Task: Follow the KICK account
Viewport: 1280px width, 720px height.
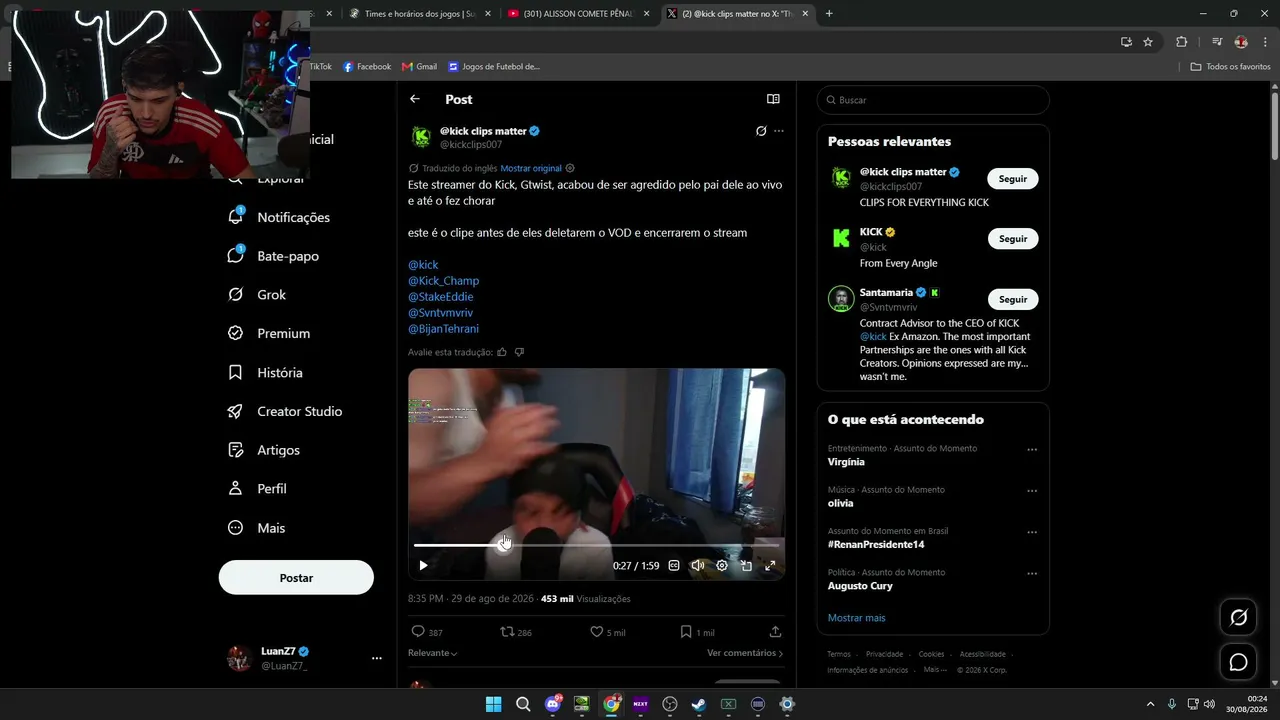Action: click(1013, 239)
